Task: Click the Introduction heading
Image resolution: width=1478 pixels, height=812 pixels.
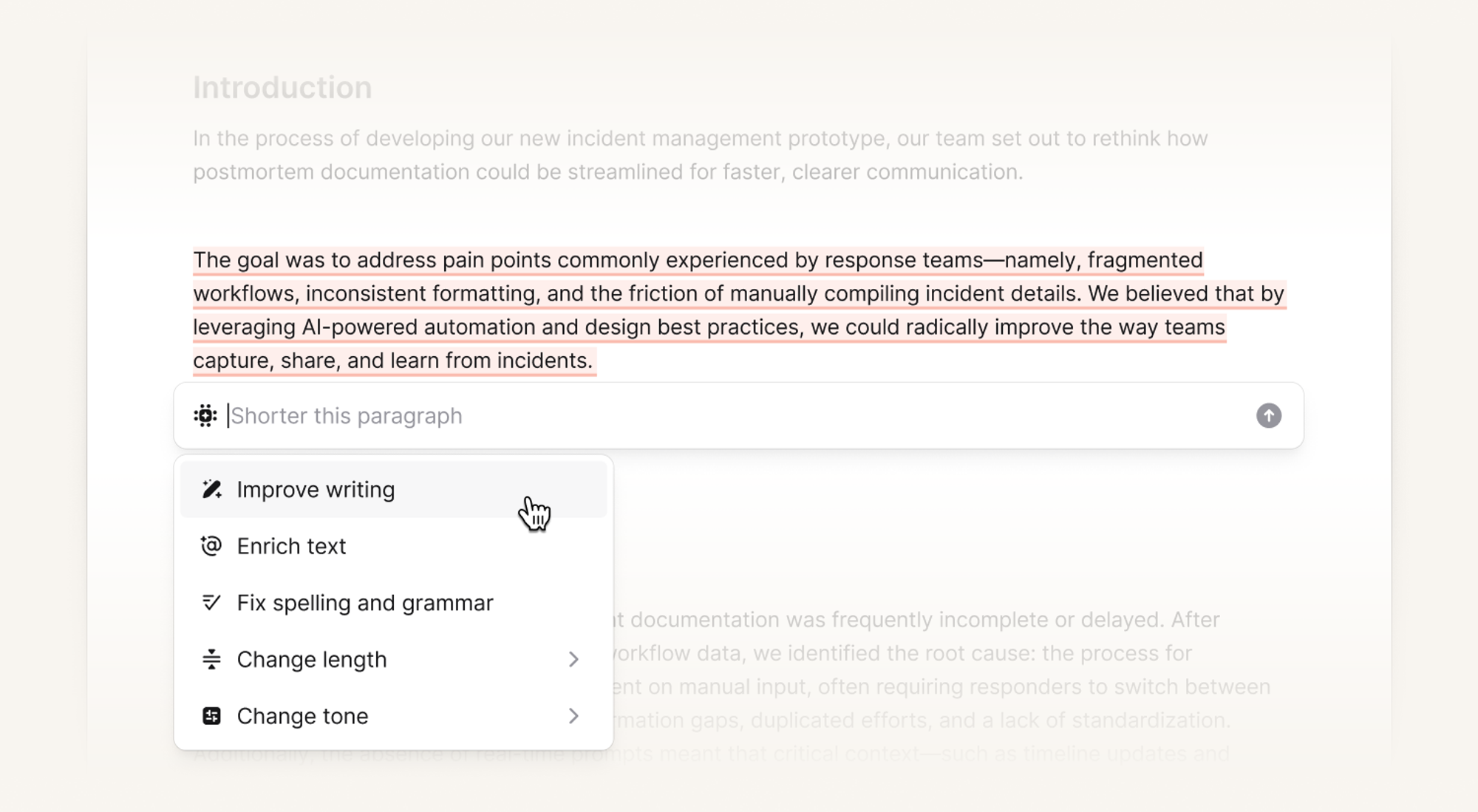Action: (x=282, y=87)
